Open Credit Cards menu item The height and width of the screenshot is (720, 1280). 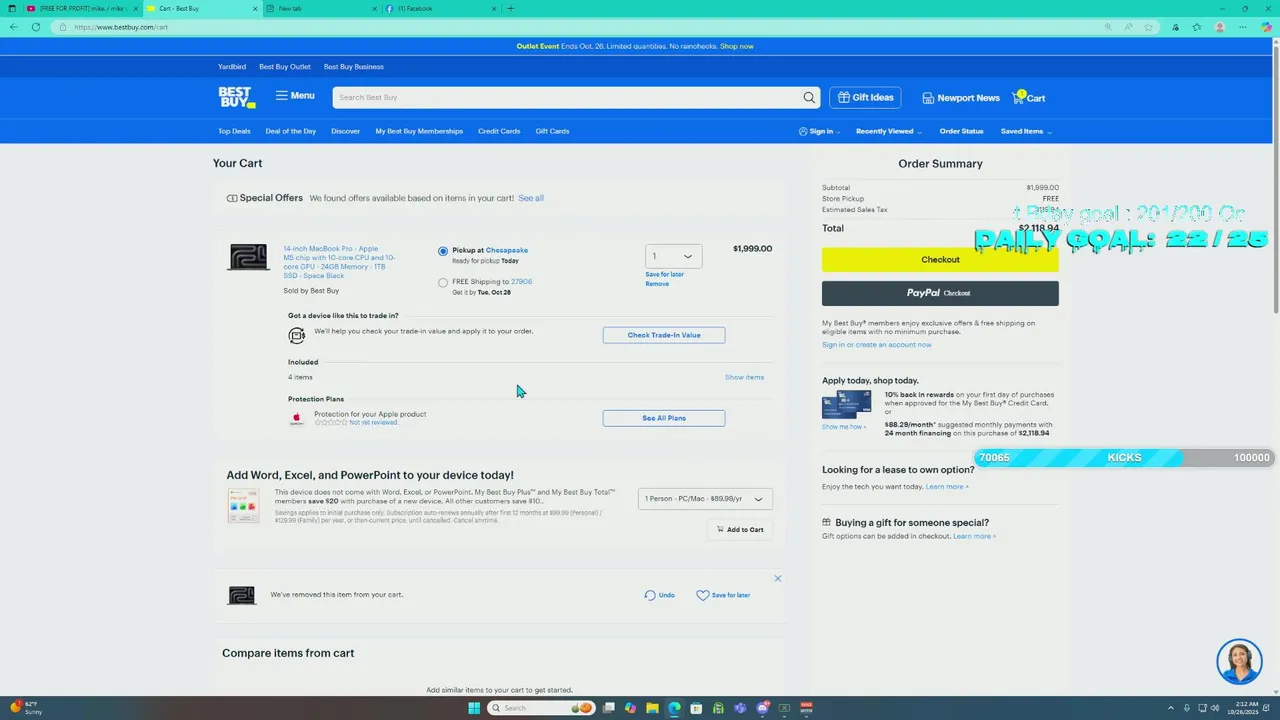[x=499, y=131]
